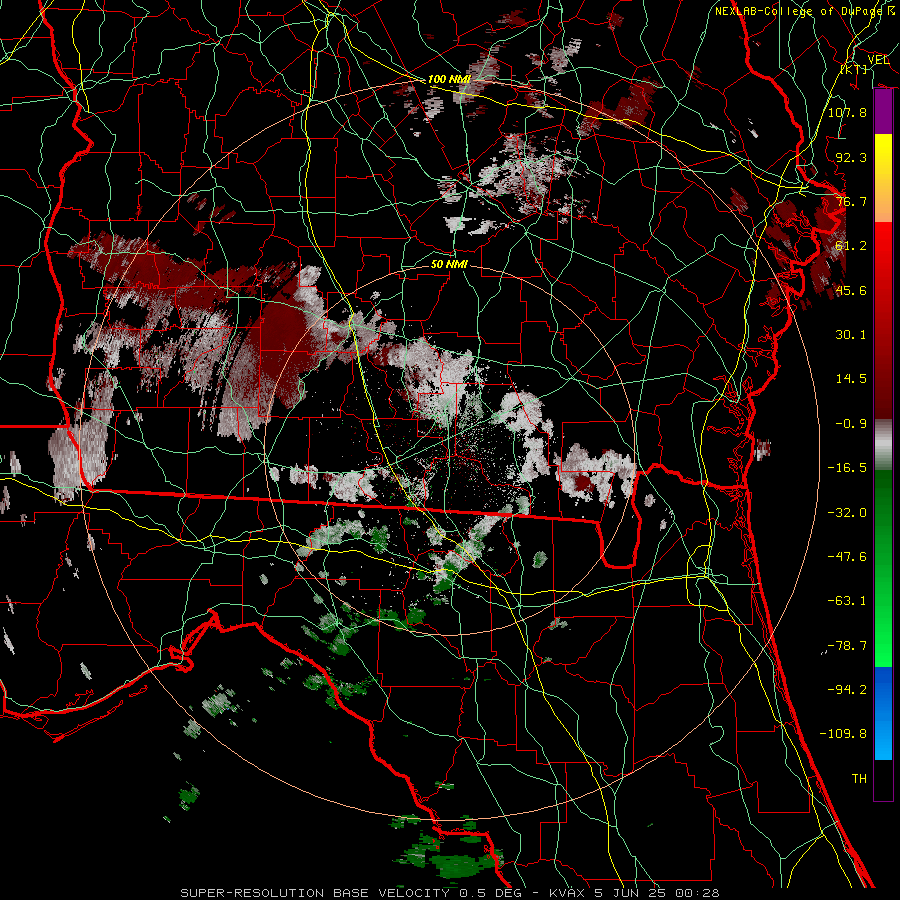The width and height of the screenshot is (900, 900).
Task: Click the -109.8 legend value
Action: (843, 734)
